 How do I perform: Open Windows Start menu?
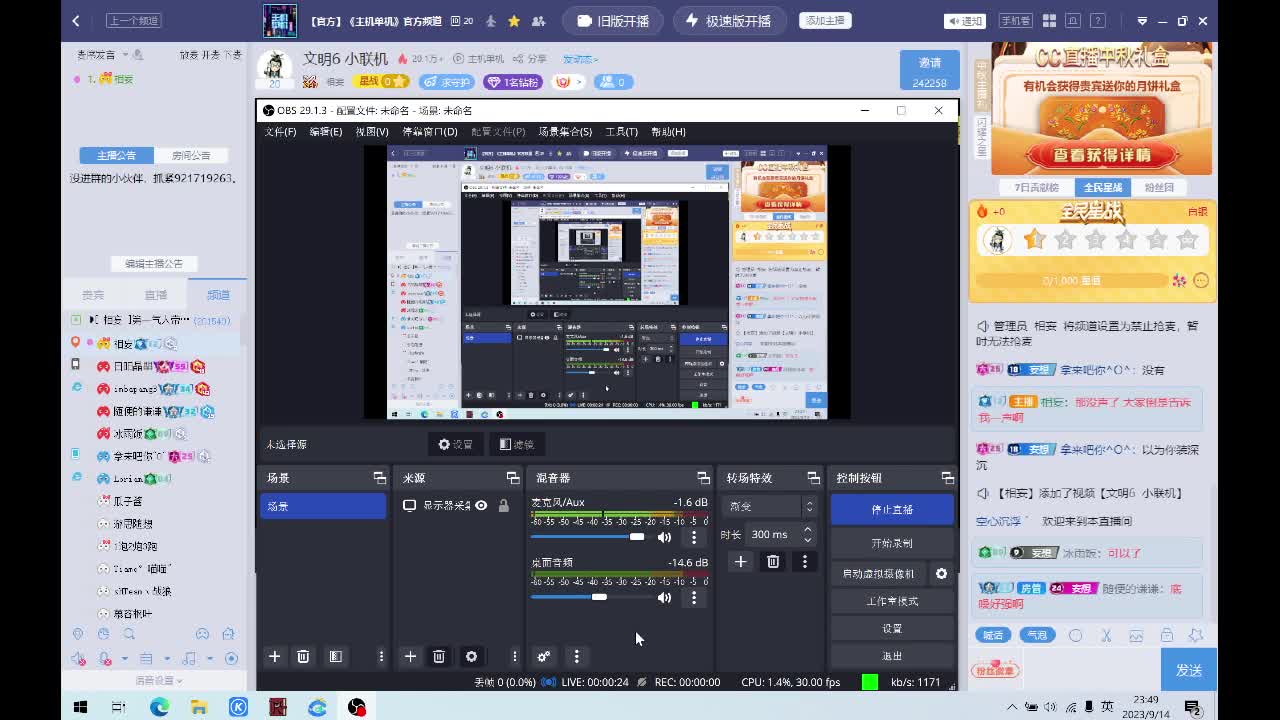point(80,707)
